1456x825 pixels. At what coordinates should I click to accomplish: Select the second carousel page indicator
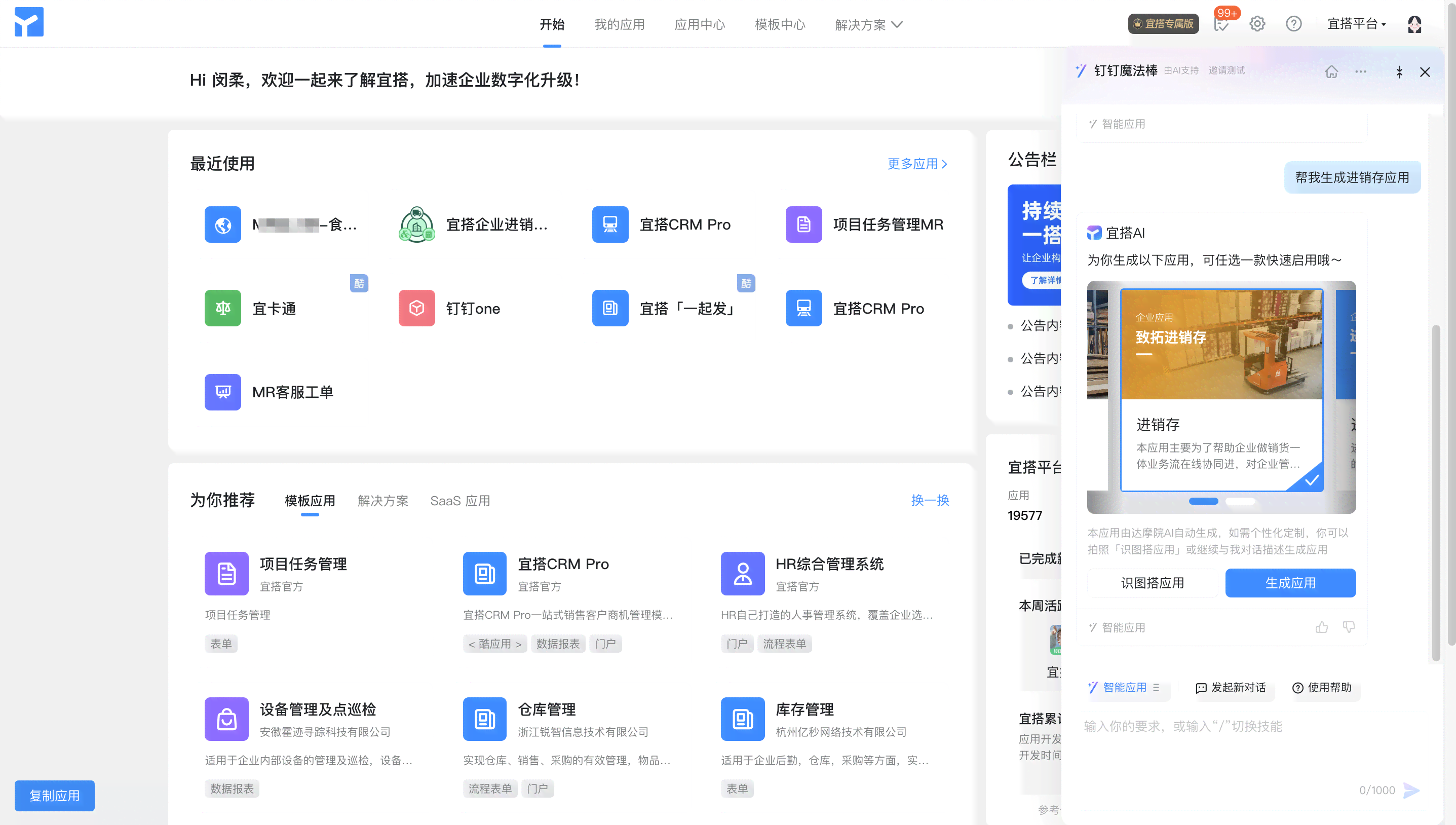(x=1240, y=501)
